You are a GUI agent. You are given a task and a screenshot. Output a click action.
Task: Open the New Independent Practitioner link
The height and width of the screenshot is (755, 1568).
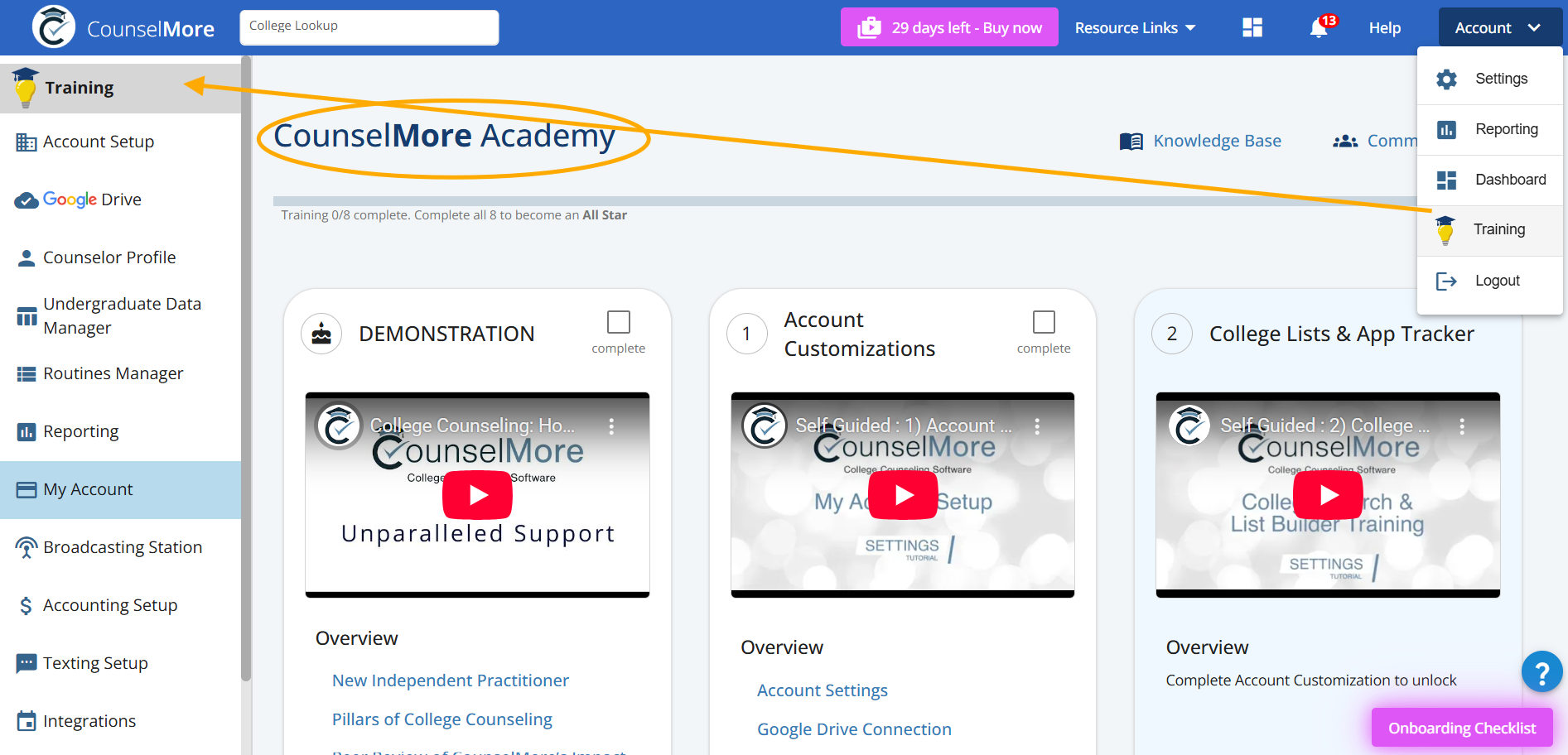[450, 680]
